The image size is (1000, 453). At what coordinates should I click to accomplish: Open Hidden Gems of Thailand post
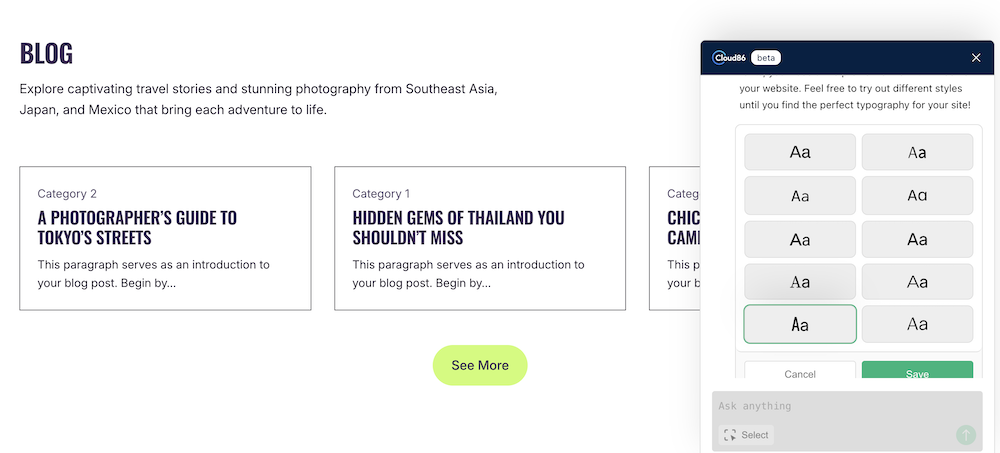pyautogui.click(x=458, y=227)
